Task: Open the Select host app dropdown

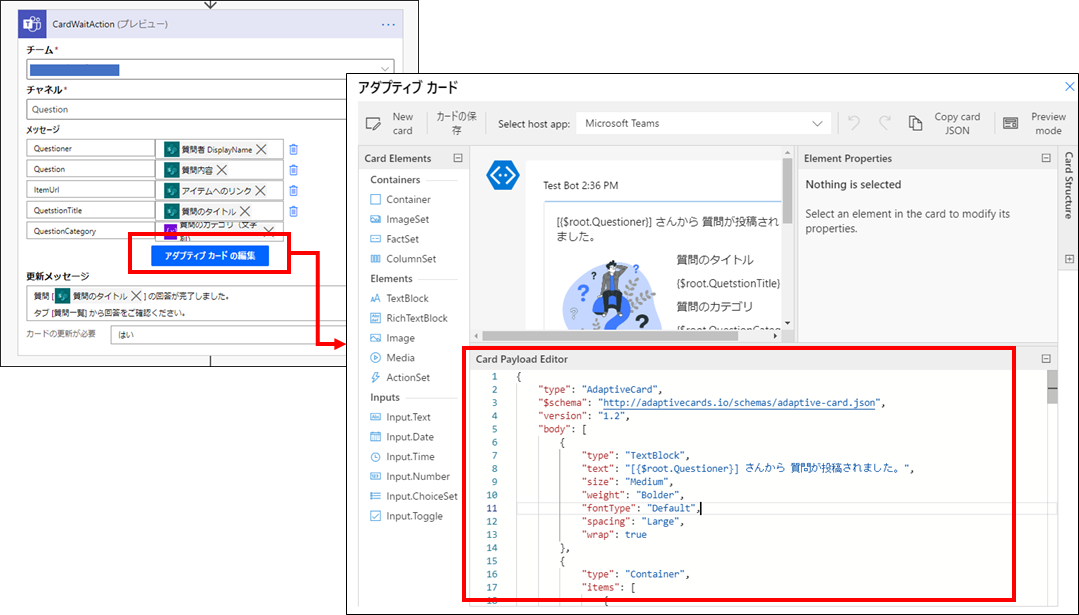Action: click(x=703, y=124)
